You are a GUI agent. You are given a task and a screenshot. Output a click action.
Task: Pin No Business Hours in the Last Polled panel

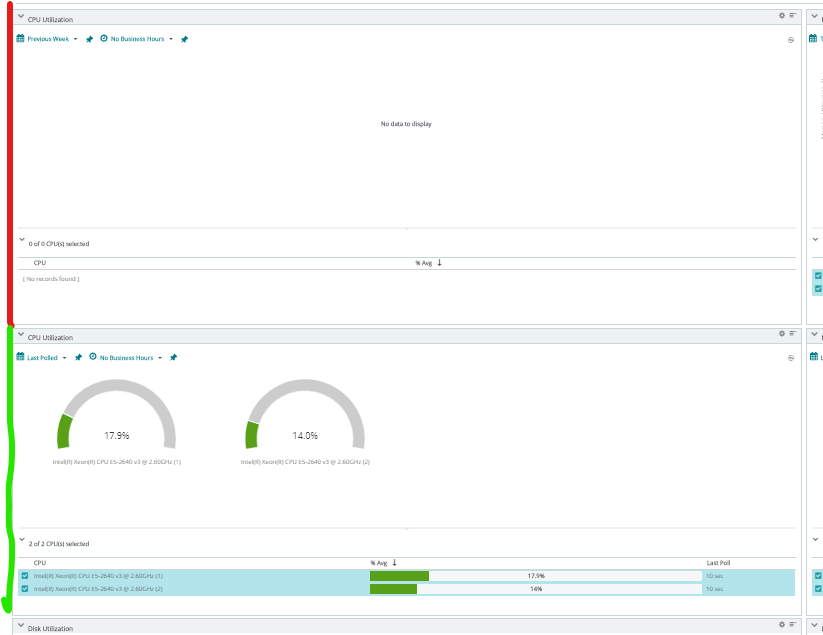coord(173,357)
